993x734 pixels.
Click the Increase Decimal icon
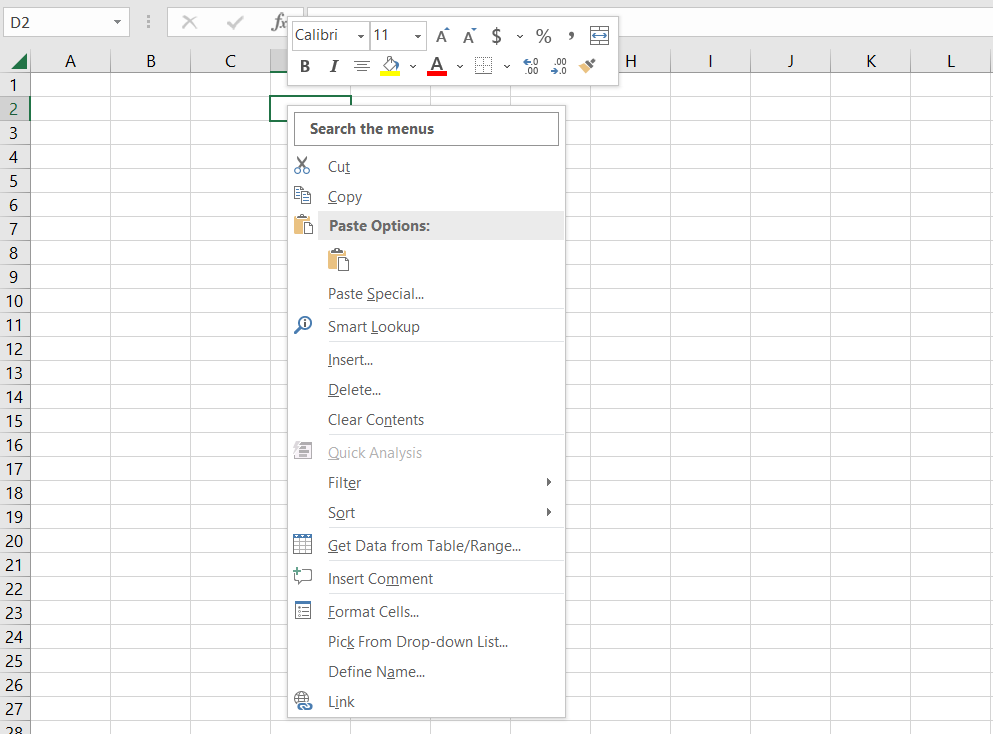[531, 66]
